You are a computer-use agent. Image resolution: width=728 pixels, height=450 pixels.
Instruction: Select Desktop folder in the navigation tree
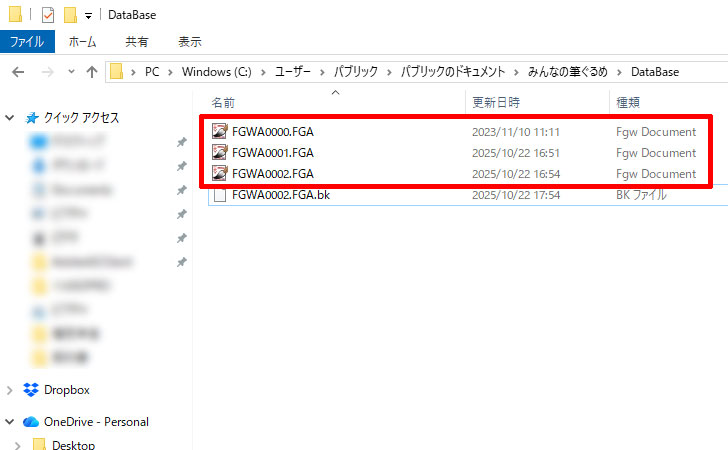(73, 445)
